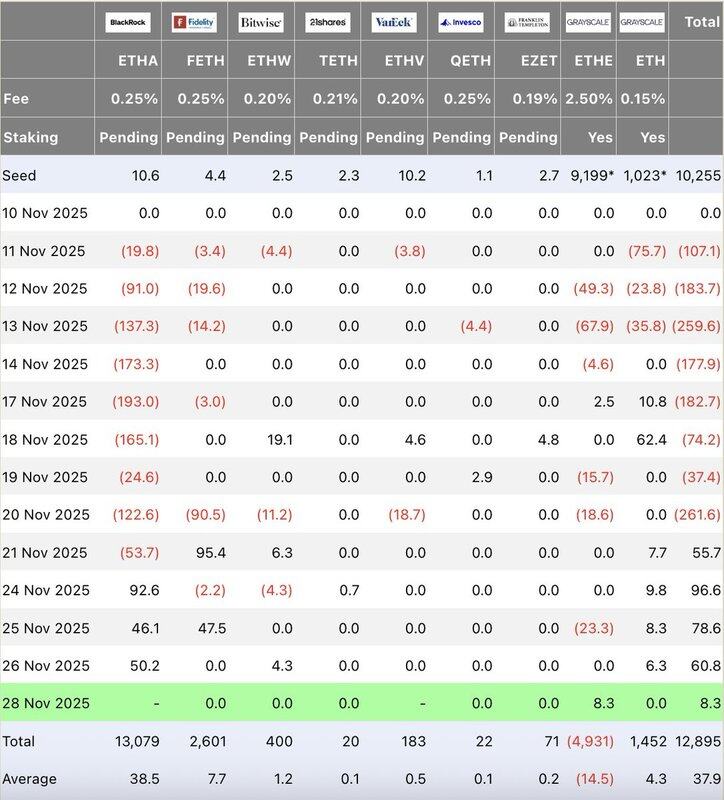Click the Bitwise logo
This screenshot has width=724, height=800.
(x=260, y=21)
